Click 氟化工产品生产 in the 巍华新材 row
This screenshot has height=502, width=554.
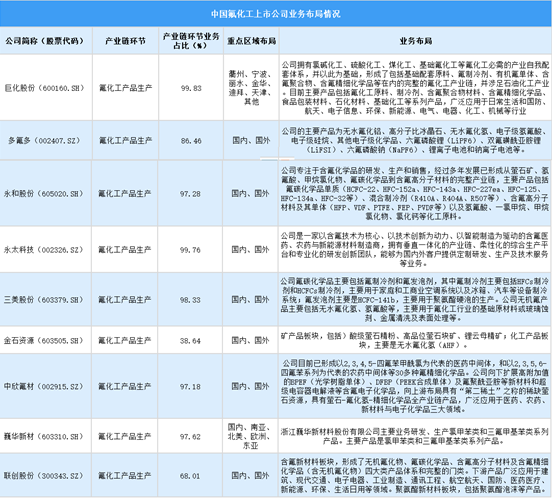(x=125, y=437)
